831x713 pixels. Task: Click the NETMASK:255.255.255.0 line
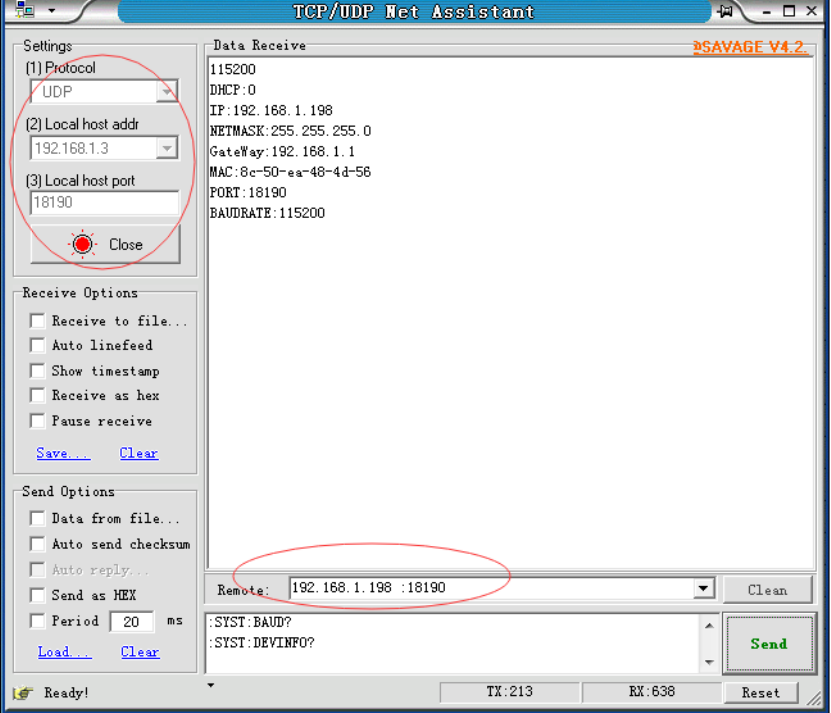(x=290, y=131)
